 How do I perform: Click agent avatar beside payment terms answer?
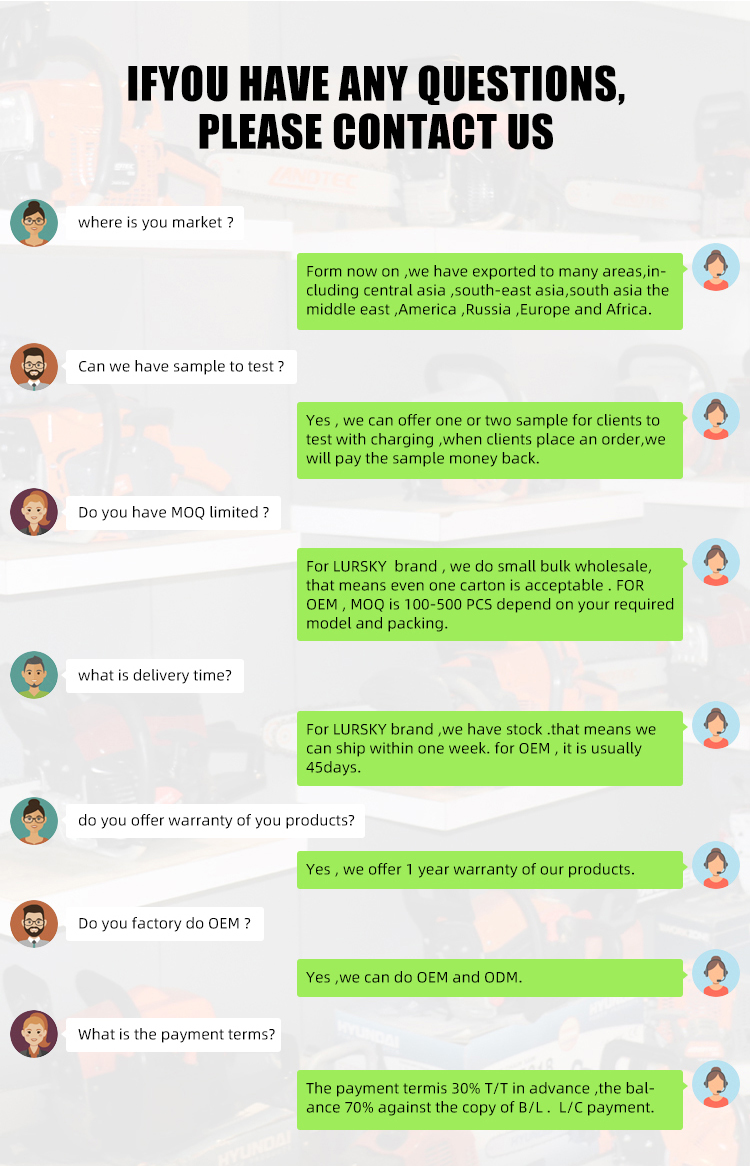pos(716,1084)
